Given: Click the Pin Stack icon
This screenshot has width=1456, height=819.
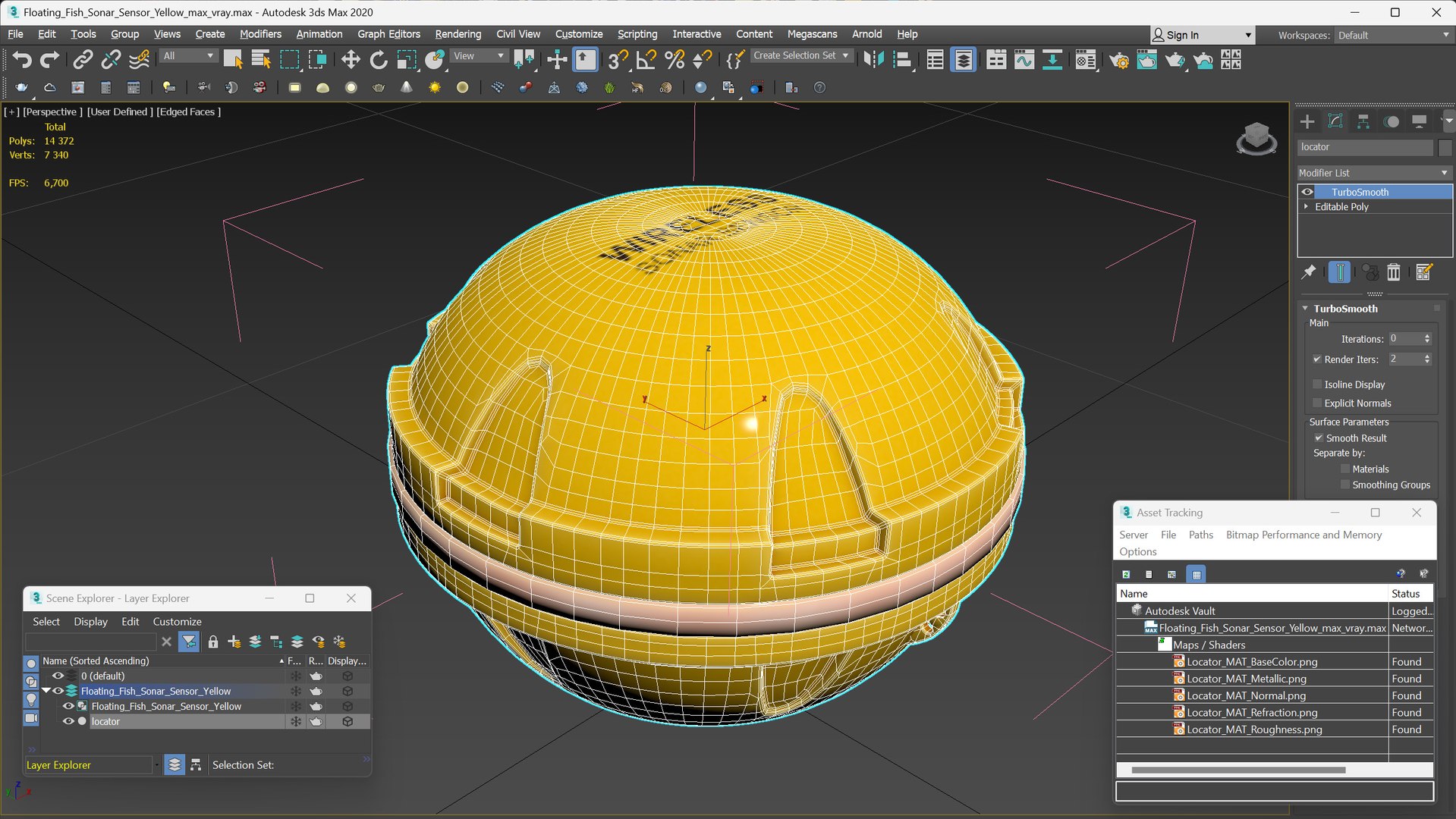Looking at the screenshot, I should coord(1309,271).
